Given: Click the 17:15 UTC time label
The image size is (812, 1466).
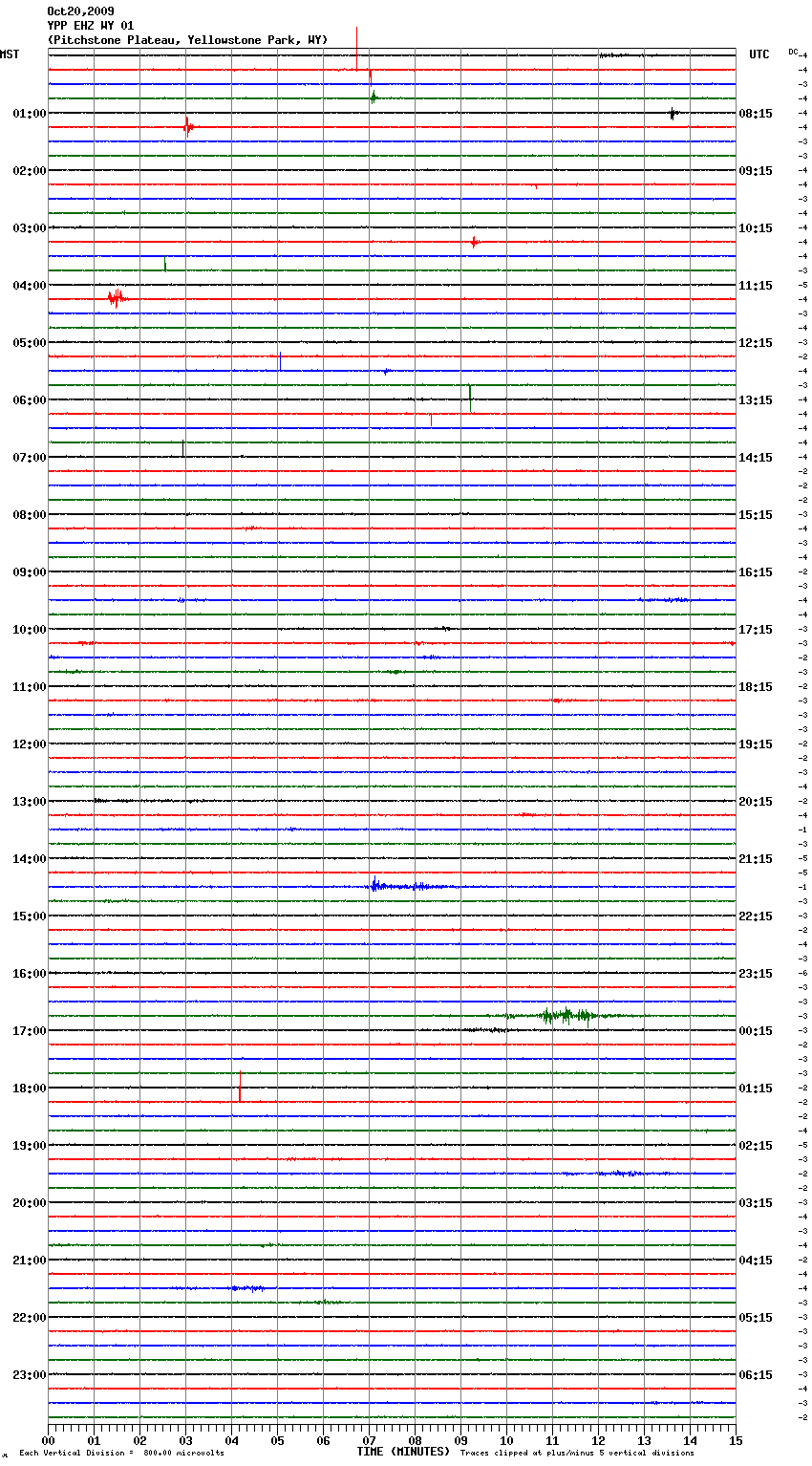Looking at the screenshot, I should click(756, 630).
